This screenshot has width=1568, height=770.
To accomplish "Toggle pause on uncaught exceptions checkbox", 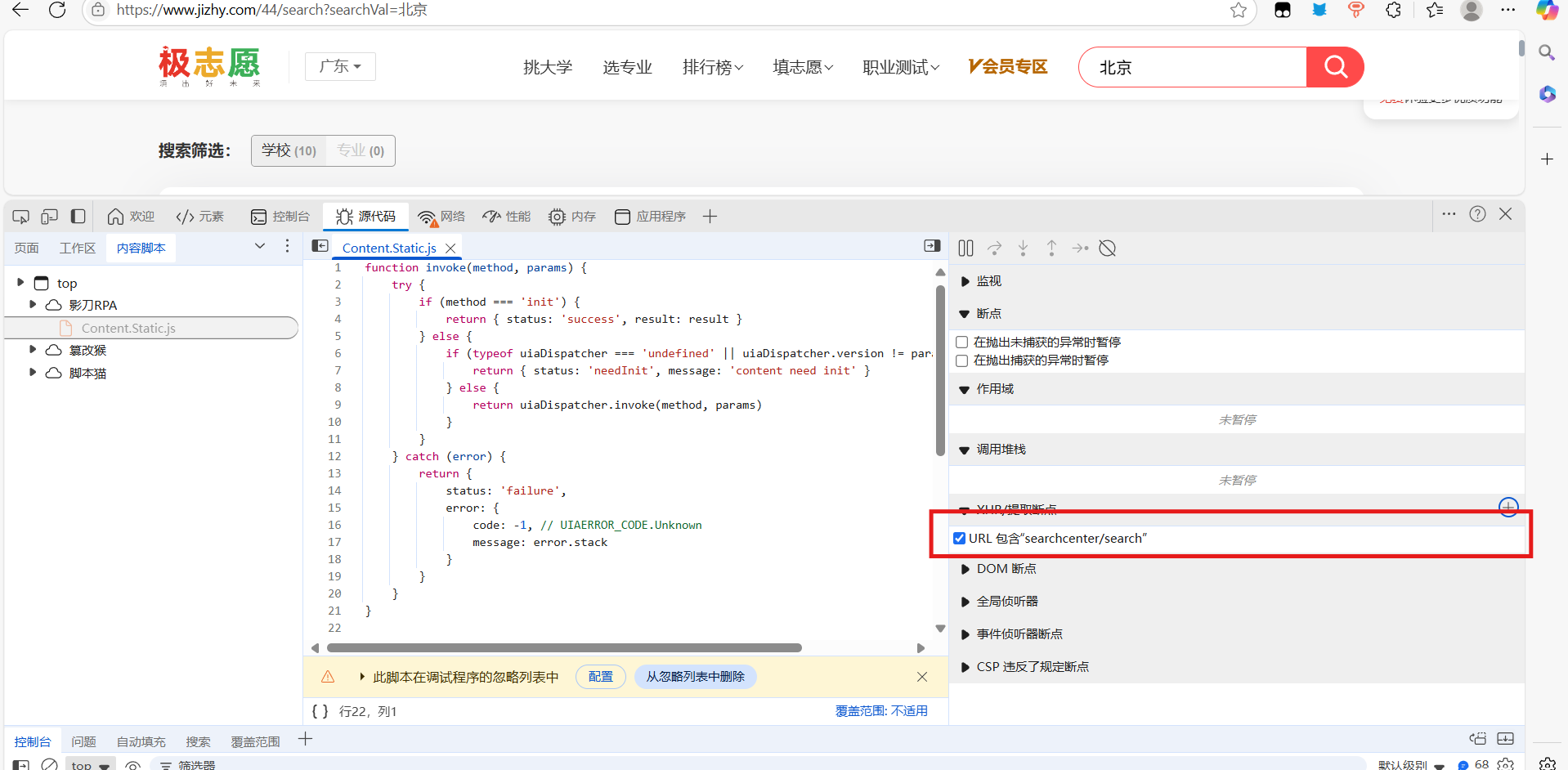I will point(962,342).
